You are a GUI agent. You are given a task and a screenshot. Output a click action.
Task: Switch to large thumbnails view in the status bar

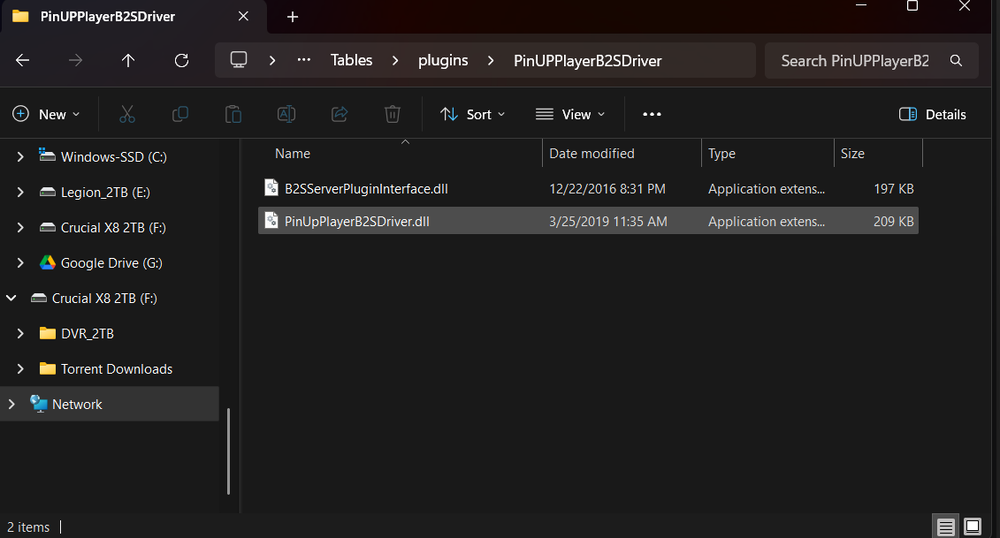coord(973,527)
